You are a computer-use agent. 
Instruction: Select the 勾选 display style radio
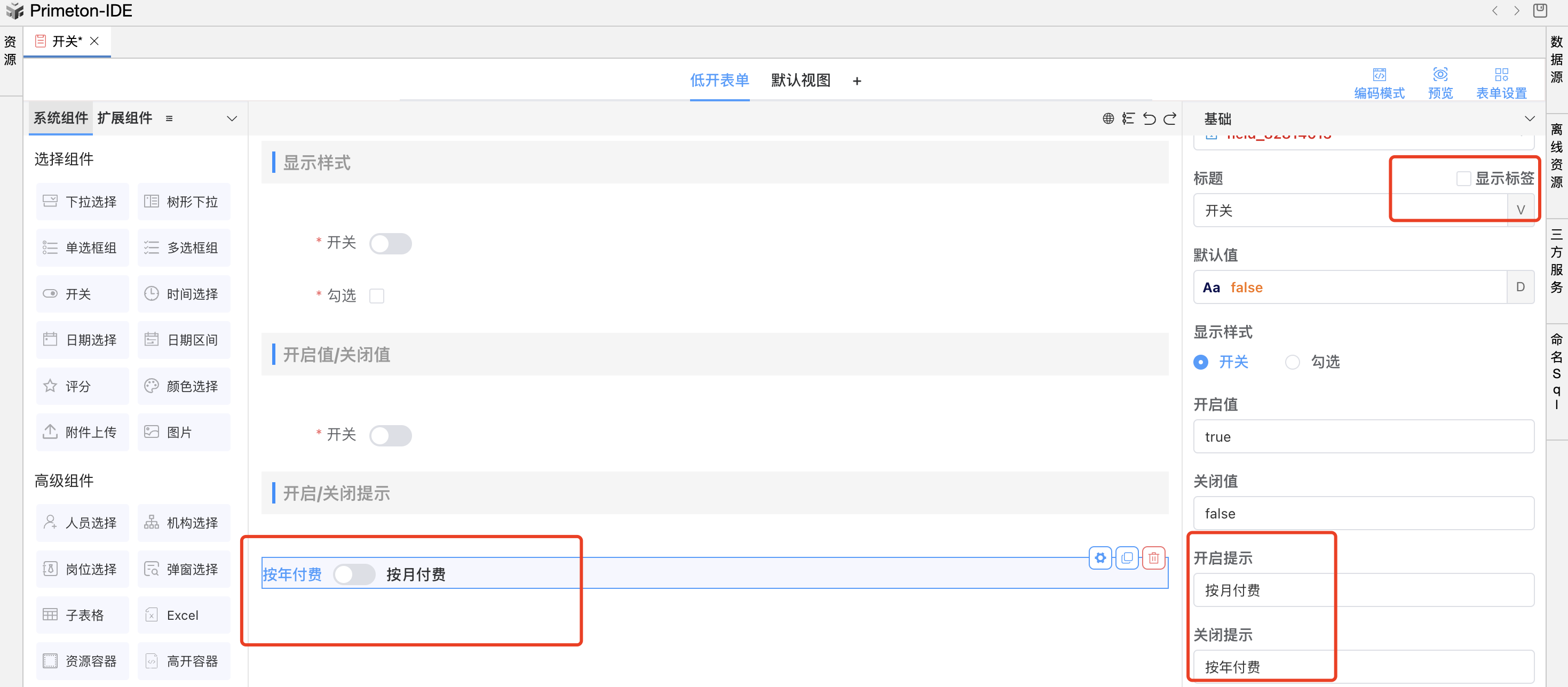coord(1292,363)
